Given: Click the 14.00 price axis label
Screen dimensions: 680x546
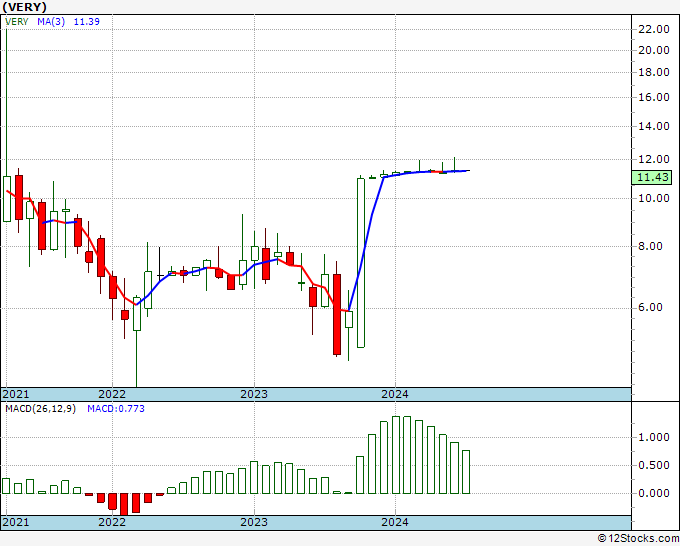Looking at the screenshot, I should click(x=654, y=126).
